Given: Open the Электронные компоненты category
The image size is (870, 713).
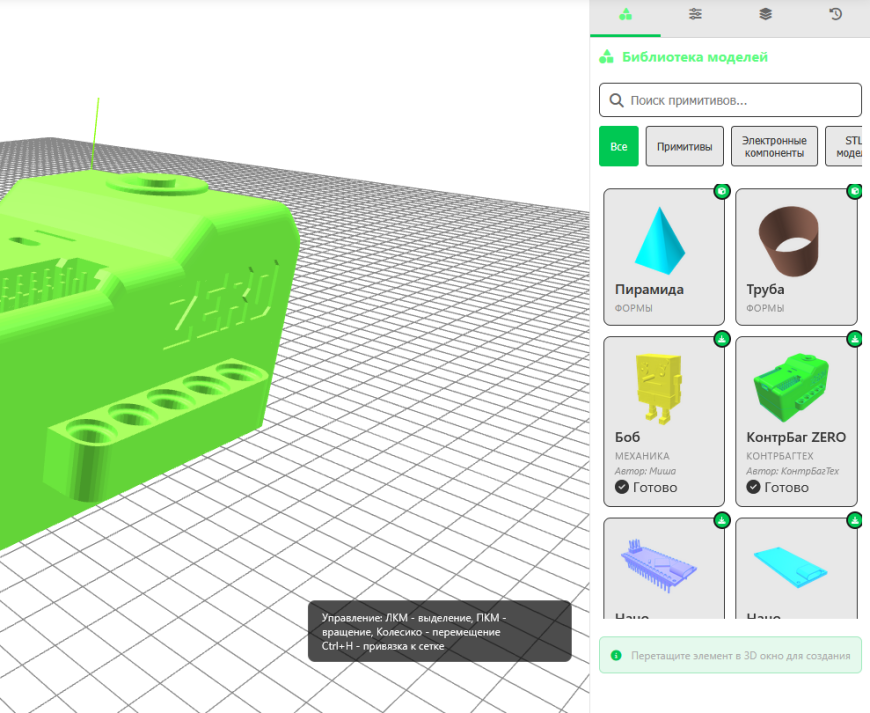Looking at the screenshot, I should pyautogui.click(x=774, y=145).
